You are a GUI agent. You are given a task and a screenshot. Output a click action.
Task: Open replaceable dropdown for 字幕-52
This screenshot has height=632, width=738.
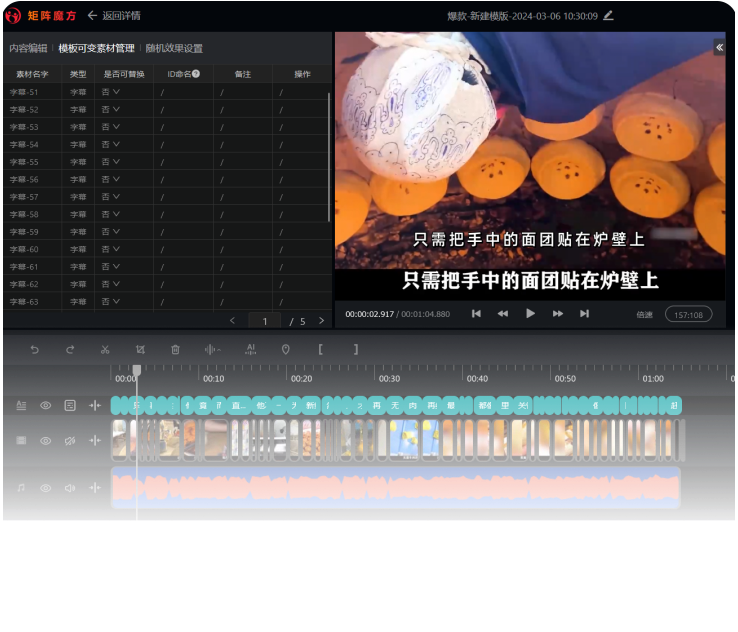tap(111, 109)
